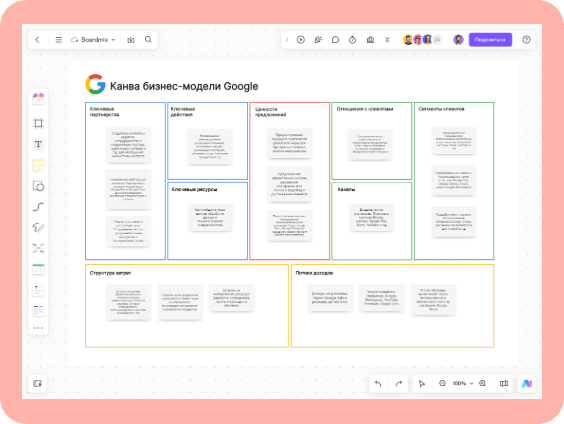Select the Ценности предложений heading
Viewport: 564px width, 424px height.
pyautogui.click(x=270, y=111)
